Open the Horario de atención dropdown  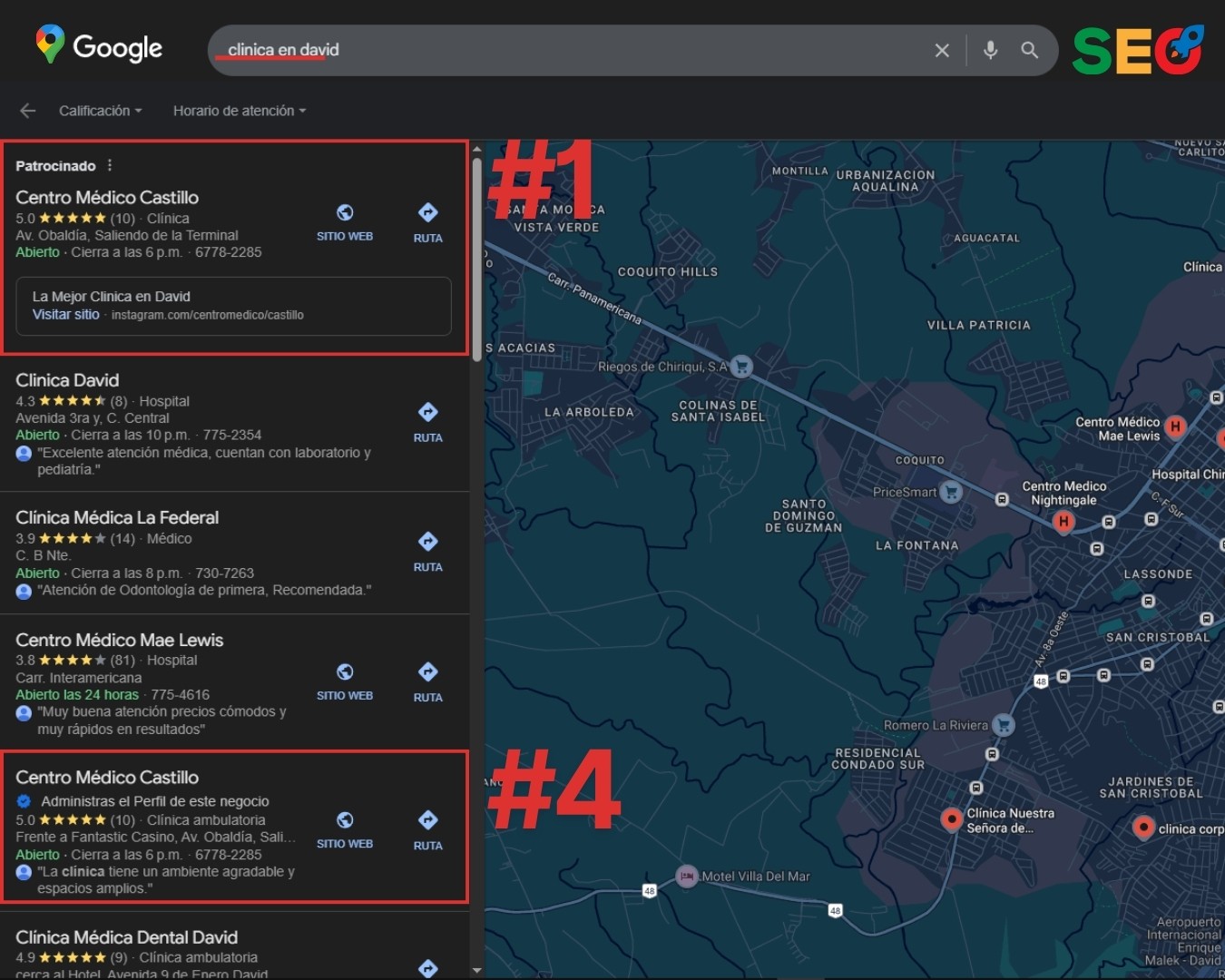click(x=240, y=111)
